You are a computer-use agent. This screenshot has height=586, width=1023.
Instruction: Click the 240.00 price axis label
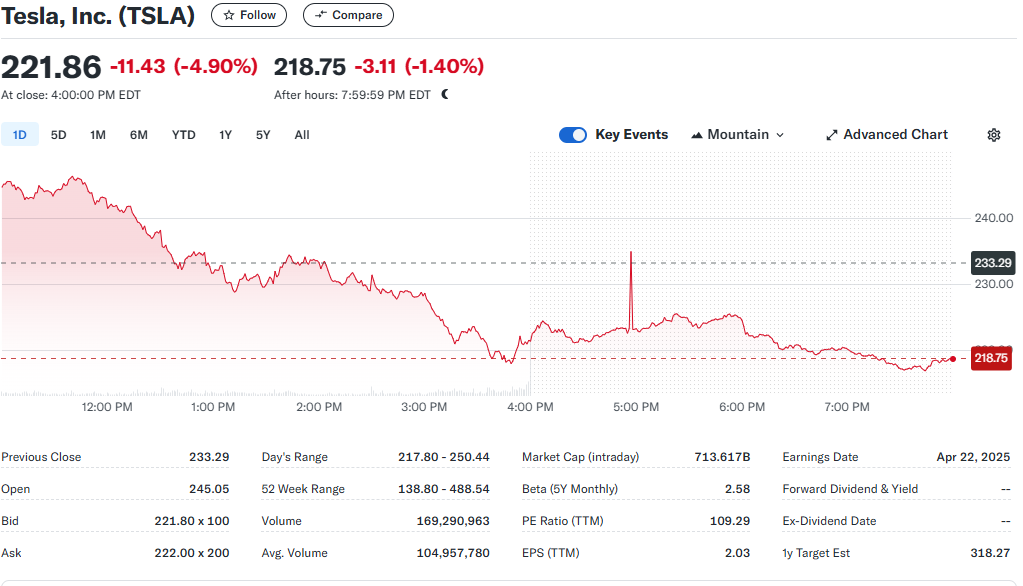pos(994,218)
